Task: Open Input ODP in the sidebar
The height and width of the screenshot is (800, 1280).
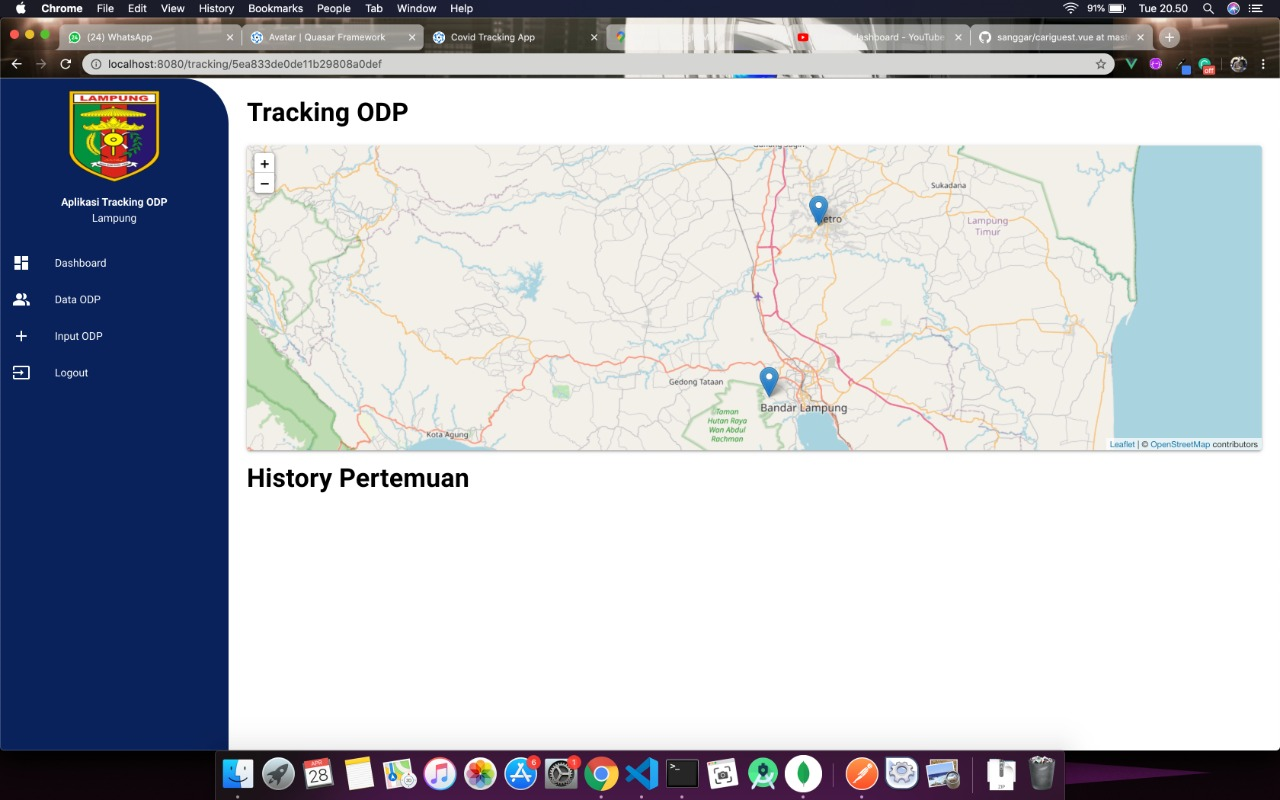Action: point(78,336)
